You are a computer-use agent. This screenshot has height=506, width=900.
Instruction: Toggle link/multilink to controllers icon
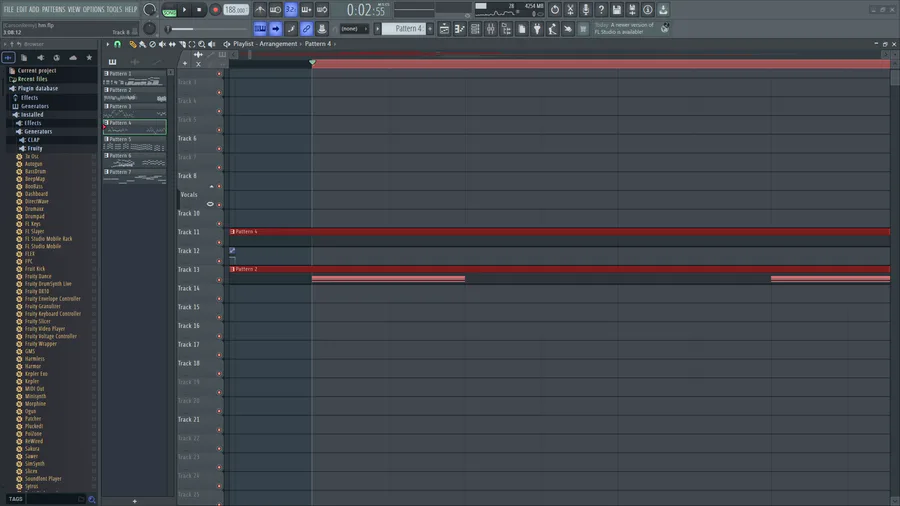pos(307,29)
